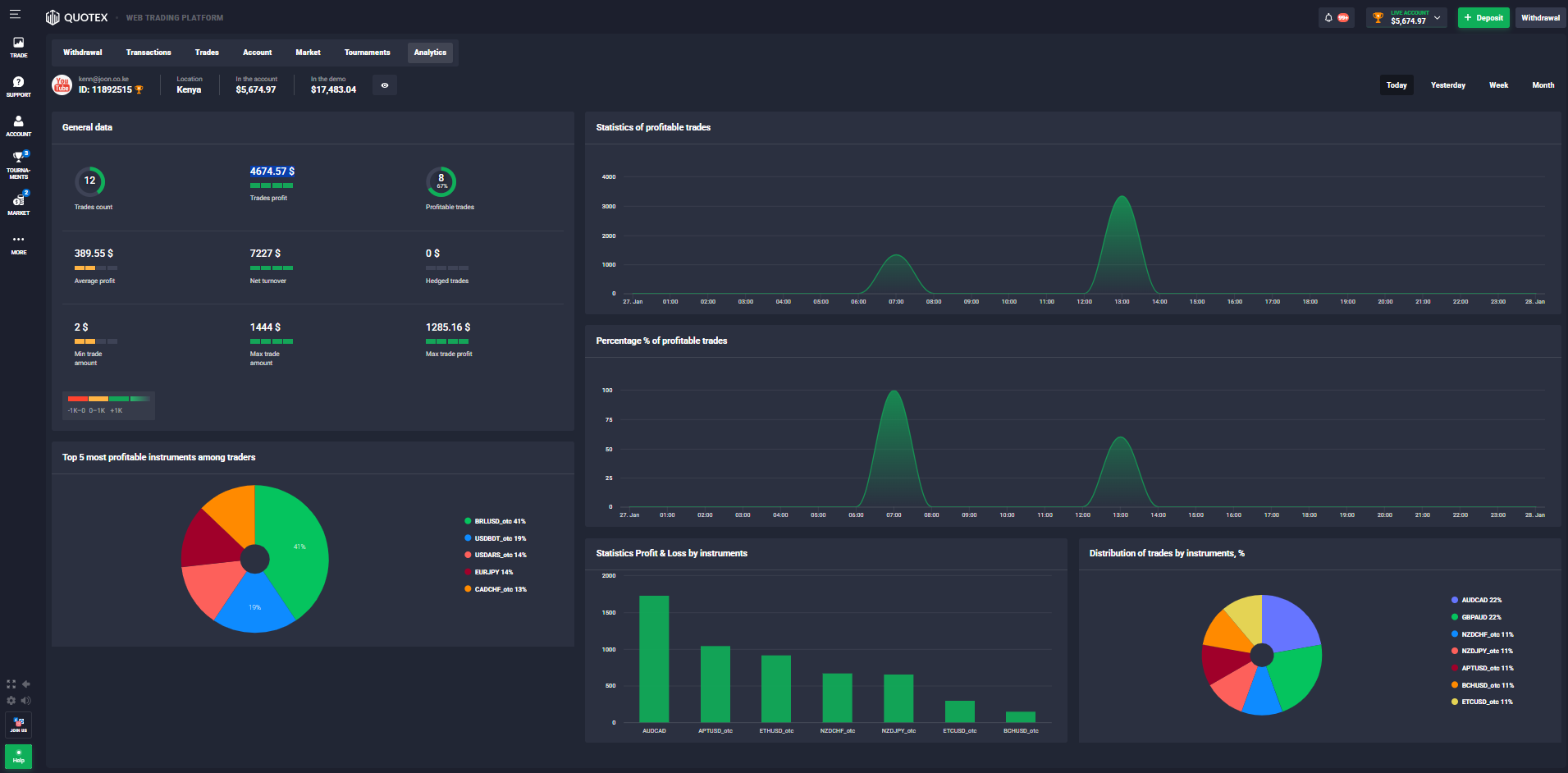Image resolution: width=1568 pixels, height=773 pixels.
Task: Click the green Deposit button
Action: (x=1483, y=17)
